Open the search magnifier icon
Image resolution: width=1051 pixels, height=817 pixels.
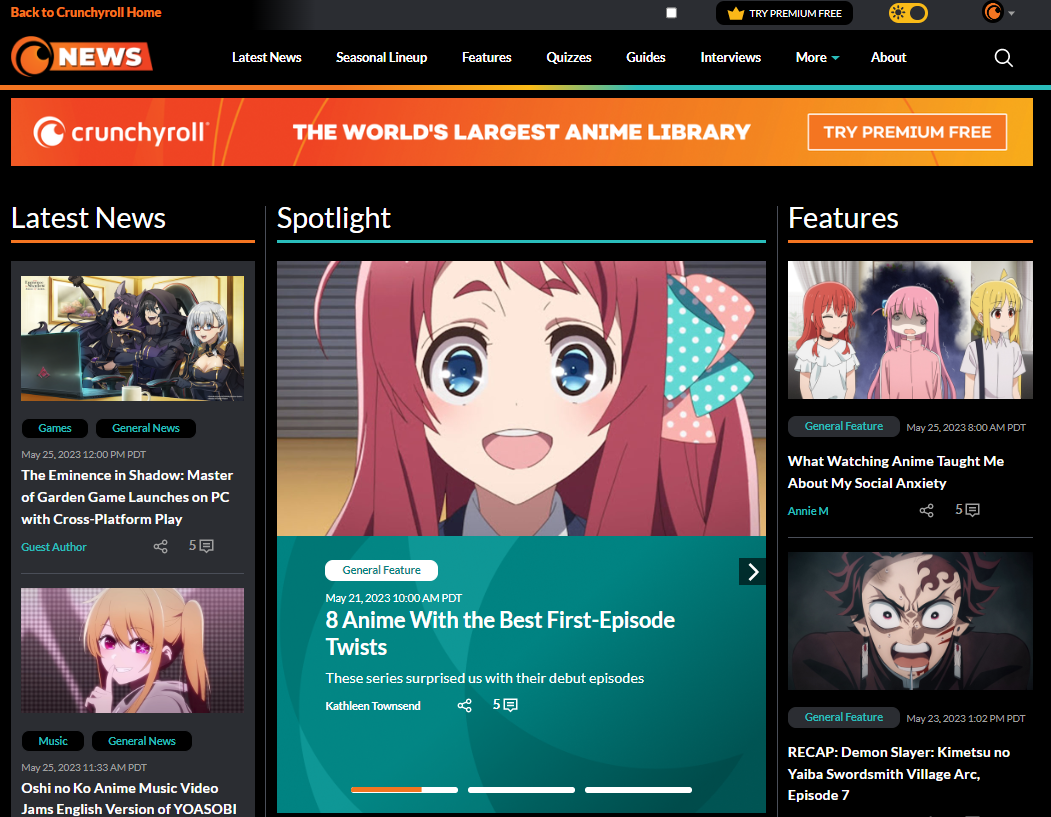pos(1003,58)
